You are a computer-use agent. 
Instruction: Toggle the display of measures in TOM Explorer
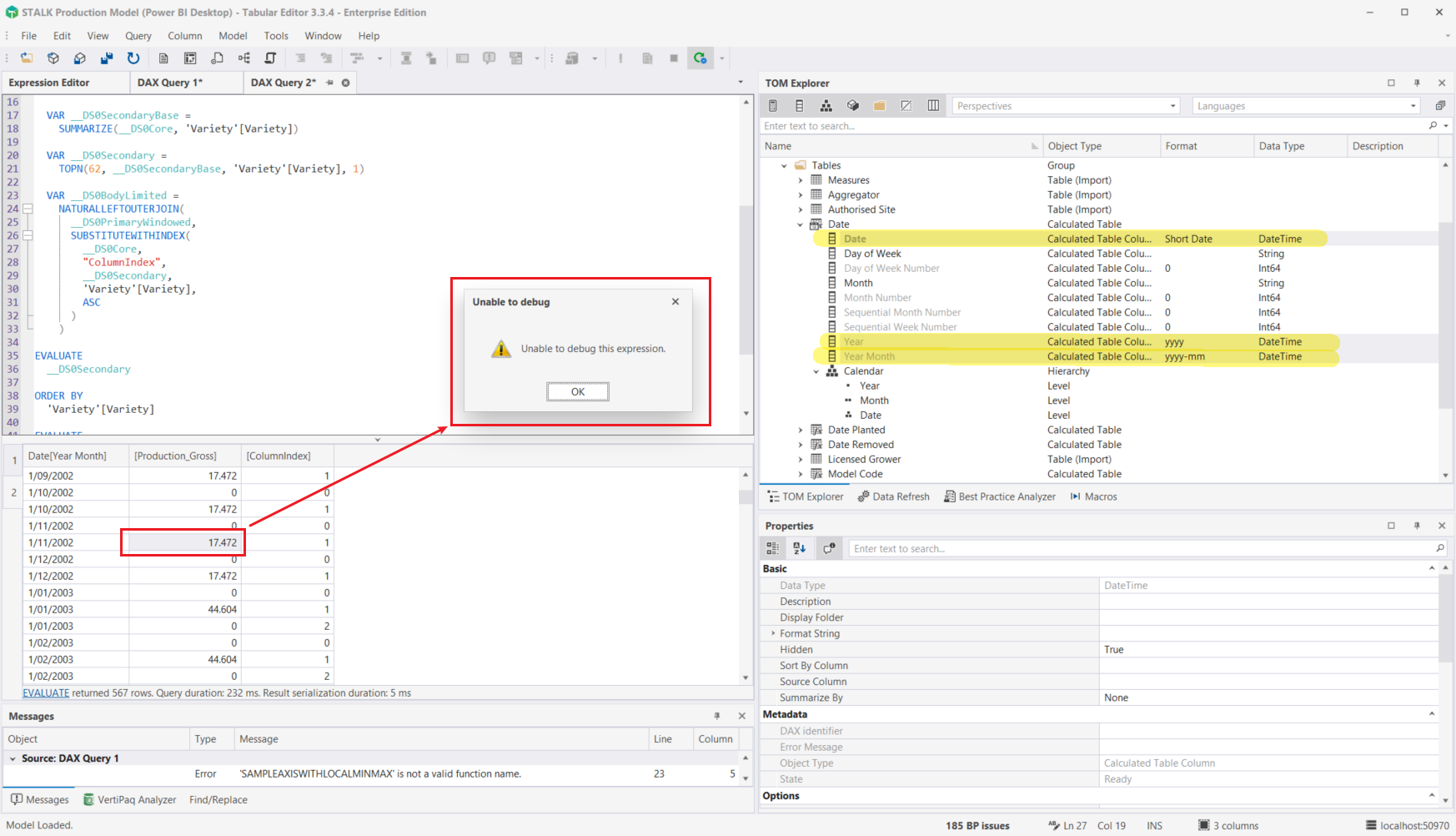773,105
